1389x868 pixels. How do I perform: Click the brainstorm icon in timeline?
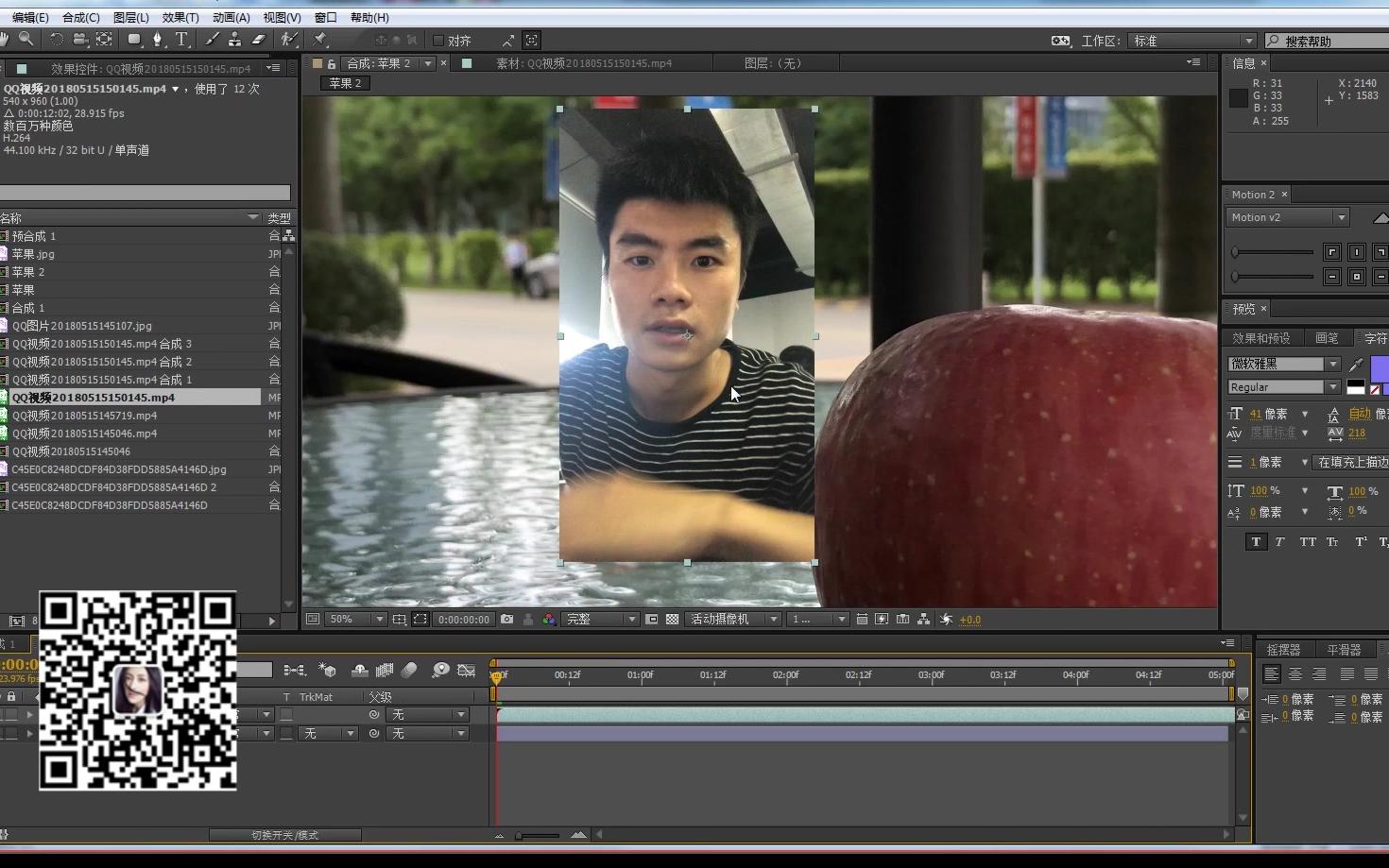point(440,670)
